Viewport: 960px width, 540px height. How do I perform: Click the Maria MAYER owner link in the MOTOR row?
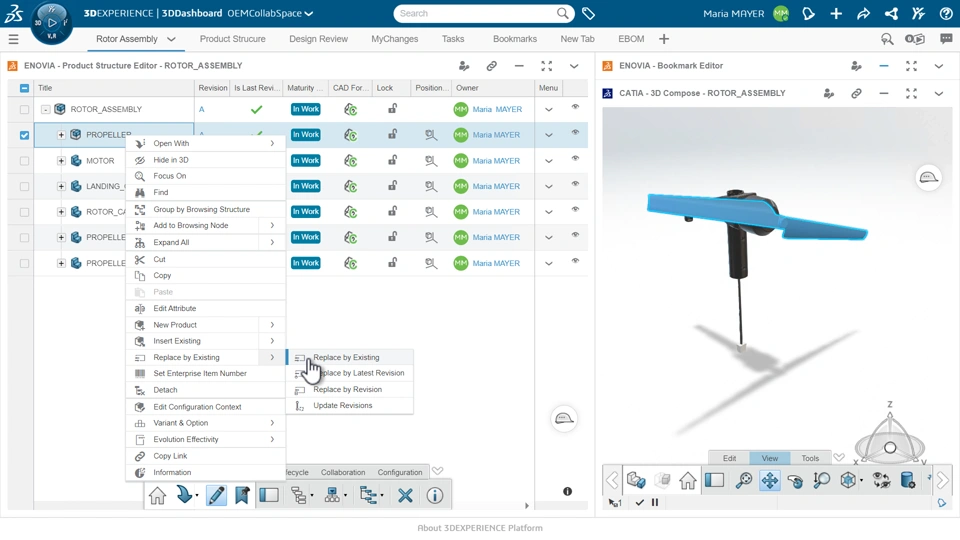[496, 160]
